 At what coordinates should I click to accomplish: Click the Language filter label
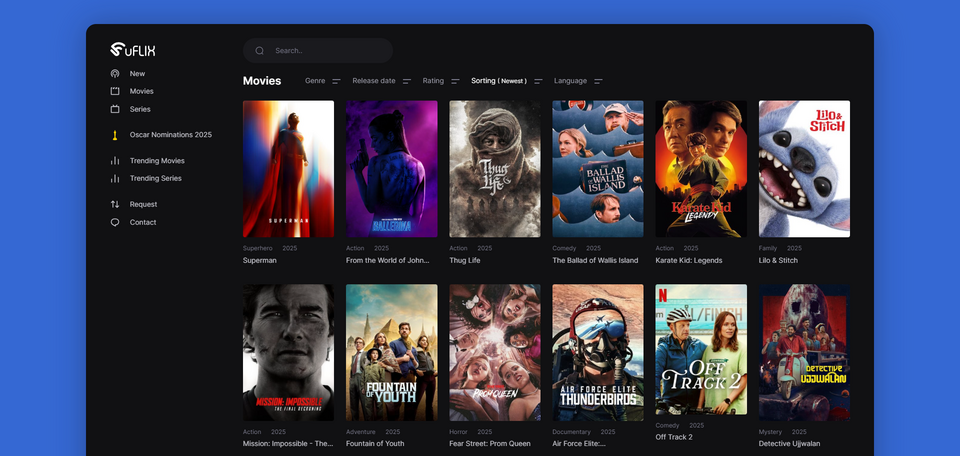click(571, 81)
